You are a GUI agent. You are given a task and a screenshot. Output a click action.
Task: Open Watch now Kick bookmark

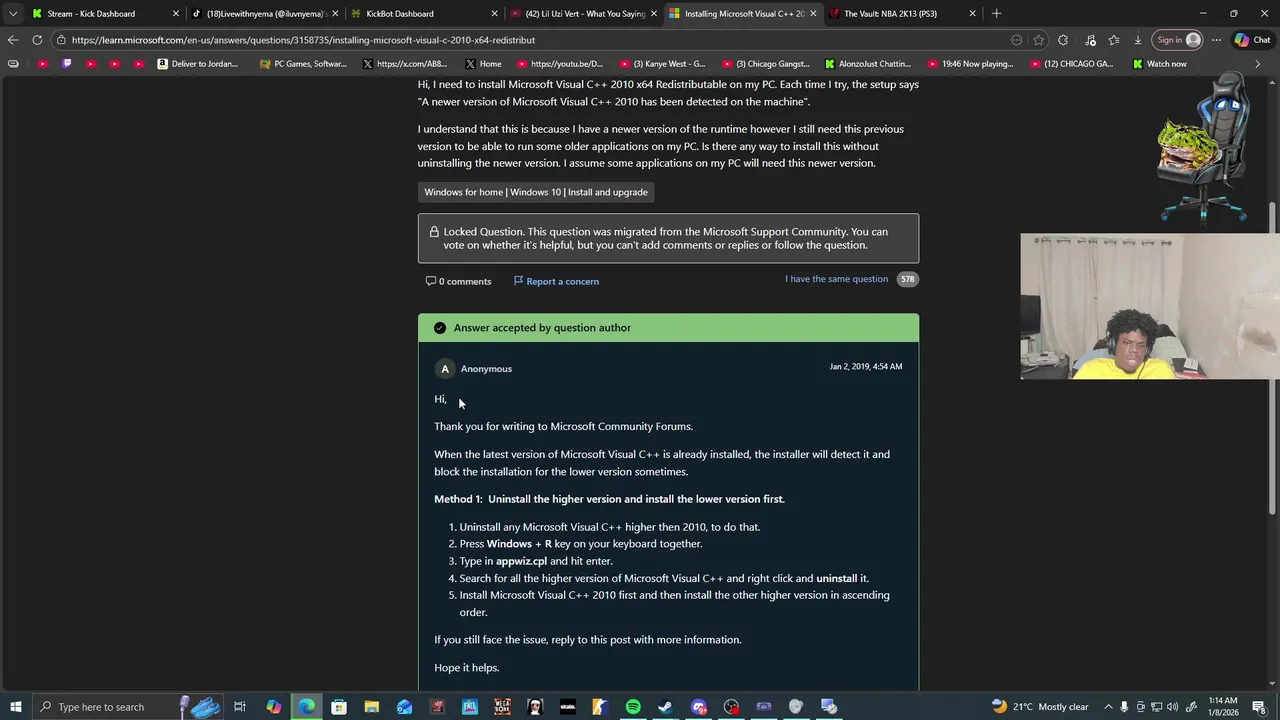(x=1160, y=64)
